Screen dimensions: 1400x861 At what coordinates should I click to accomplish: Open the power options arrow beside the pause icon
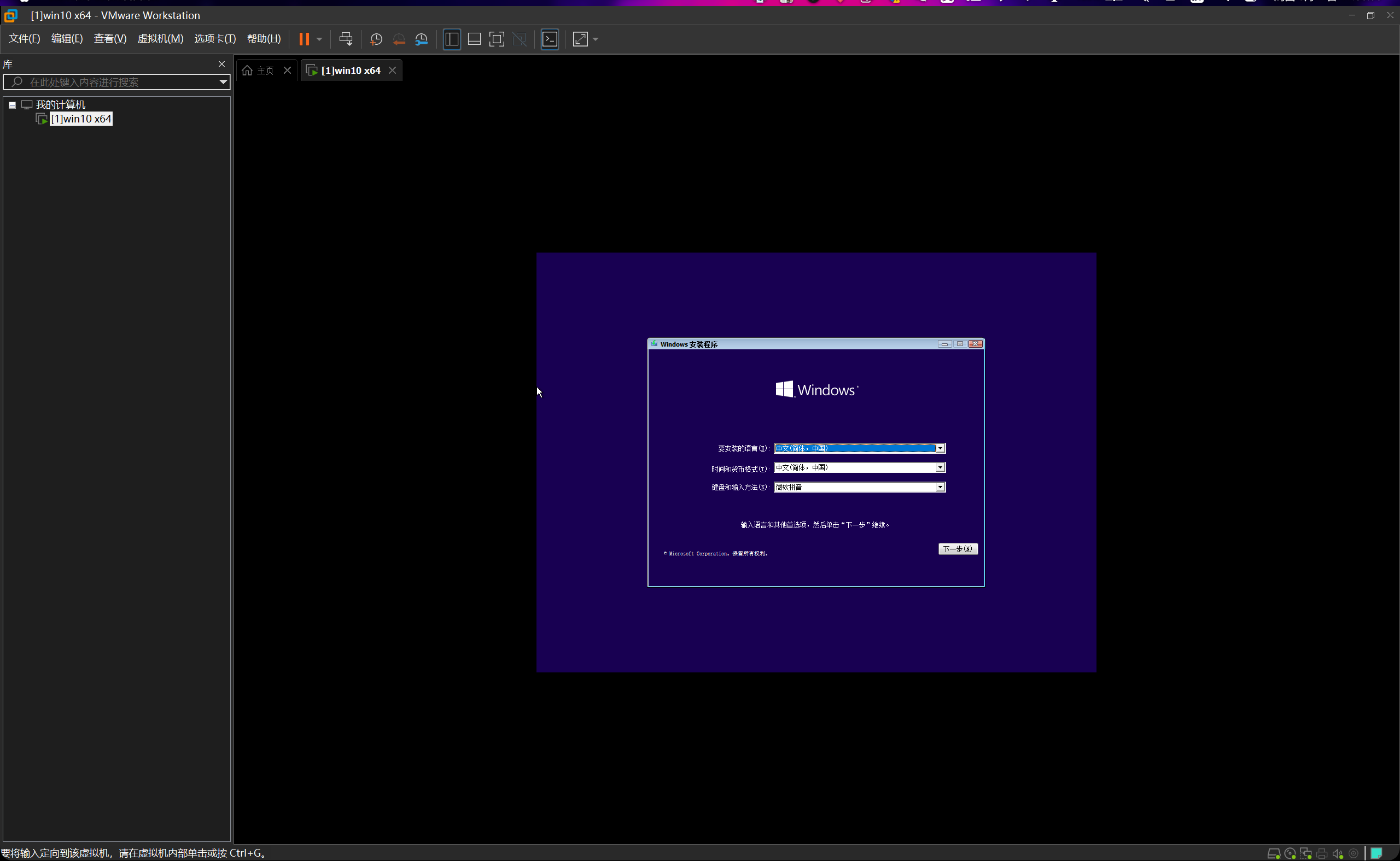tap(319, 39)
